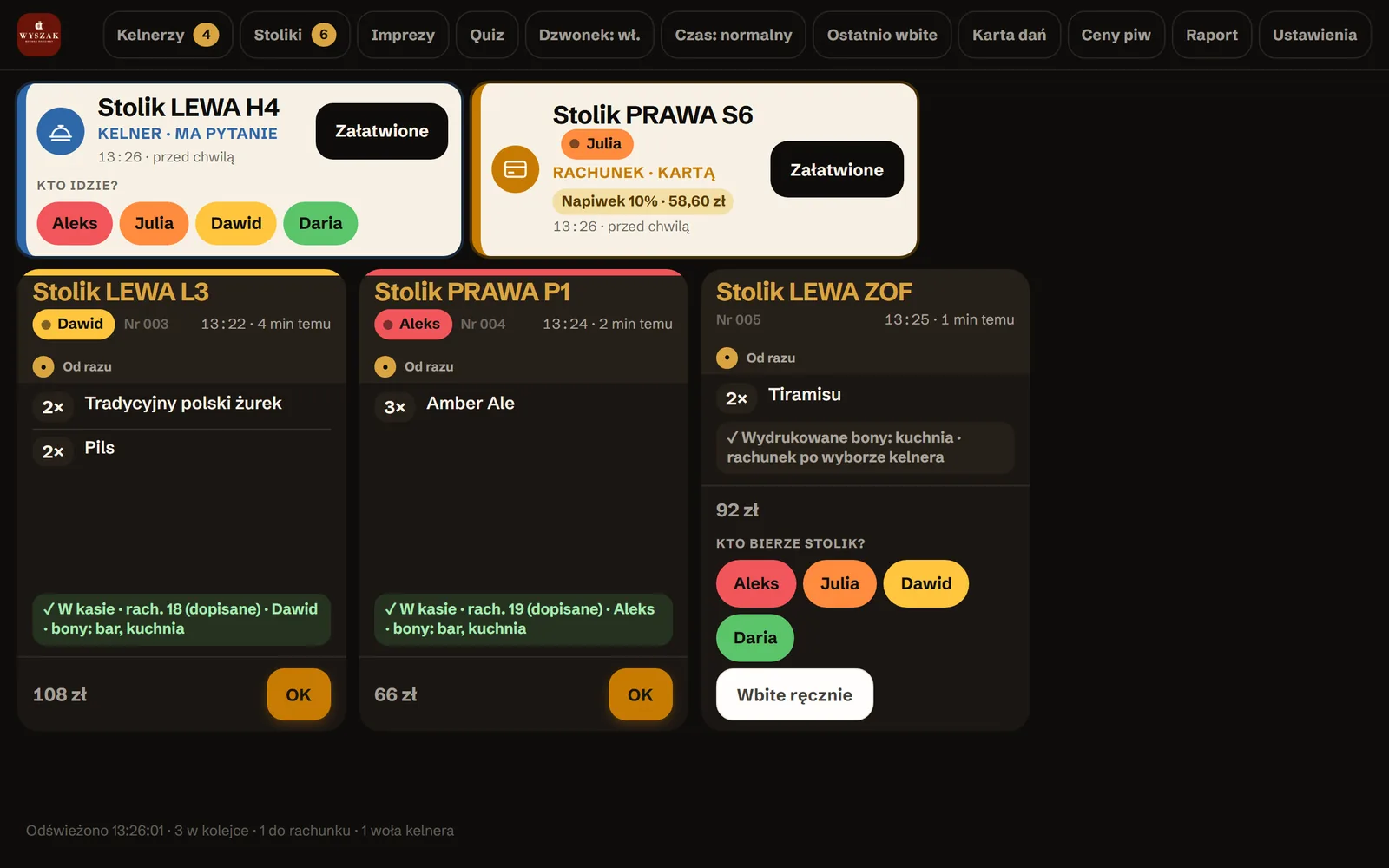Confirm the Stolik LEWA L3 order with OK
The height and width of the screenshot is (868, 1389).
point(299,694)
